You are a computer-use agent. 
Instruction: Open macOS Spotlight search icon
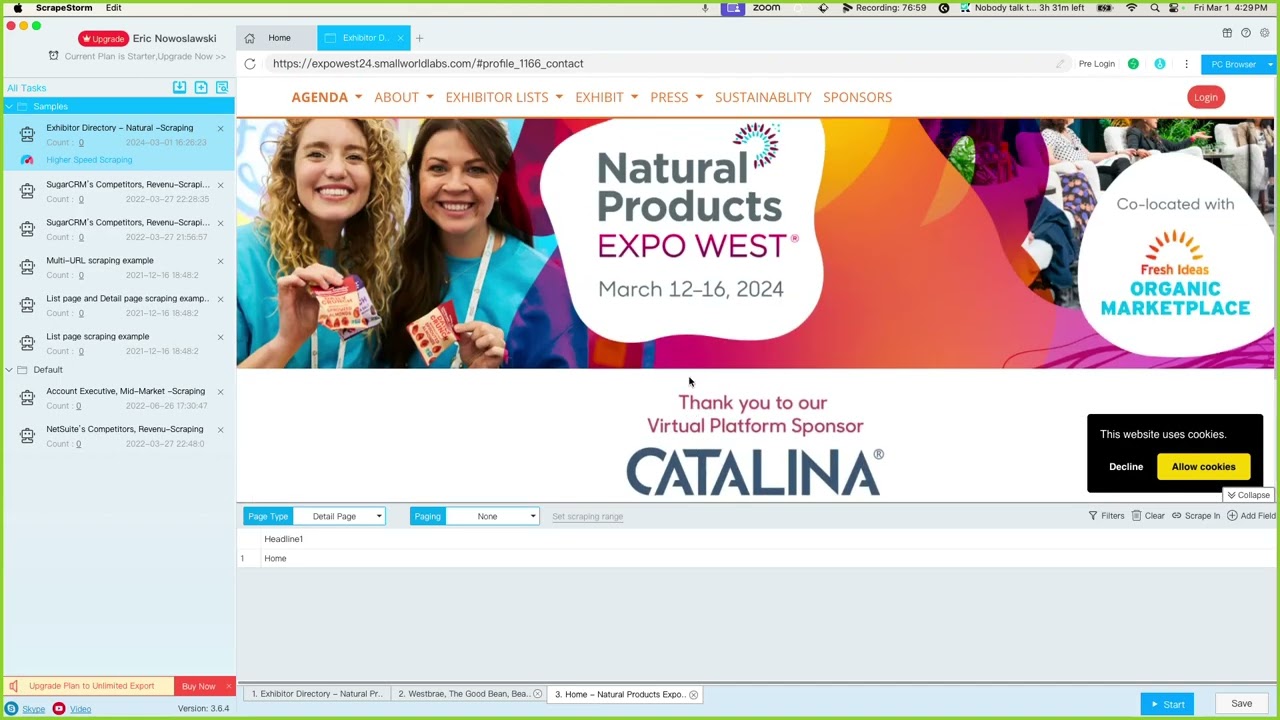1155,8
